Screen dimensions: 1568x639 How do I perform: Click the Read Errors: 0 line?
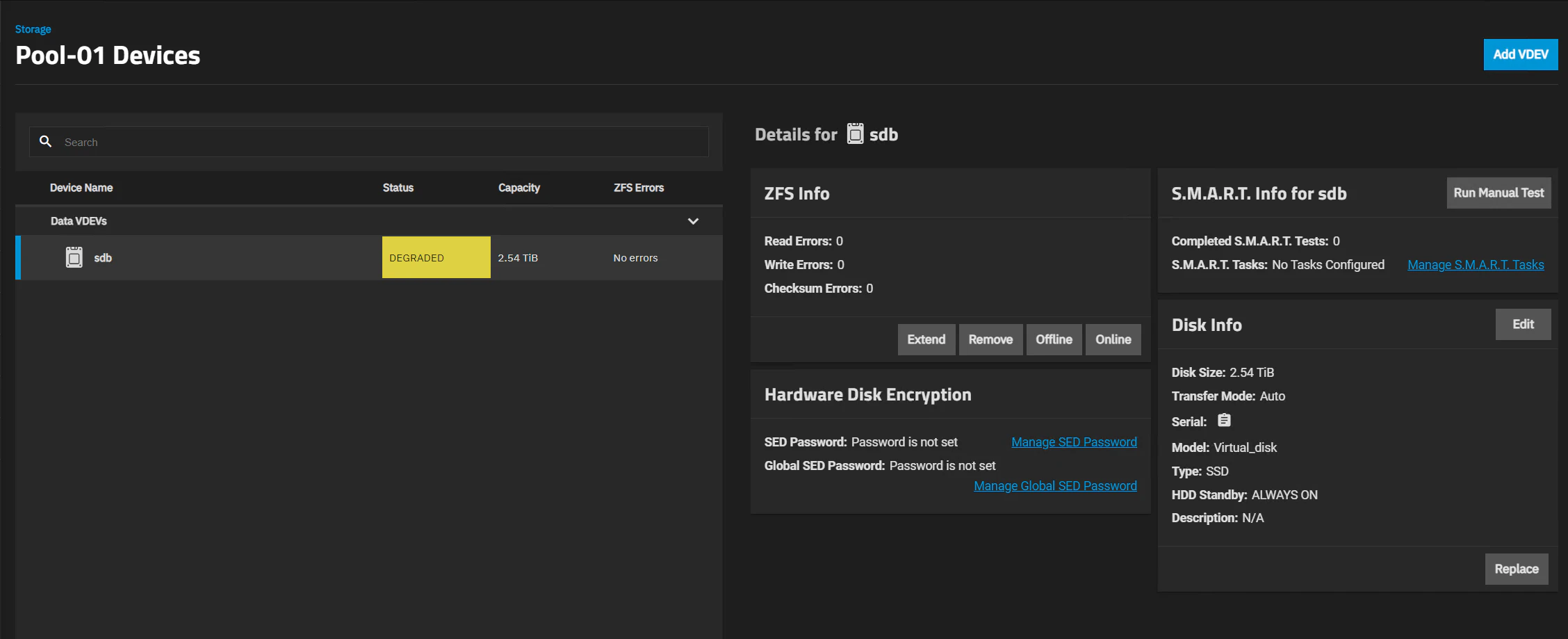(803, 241)
